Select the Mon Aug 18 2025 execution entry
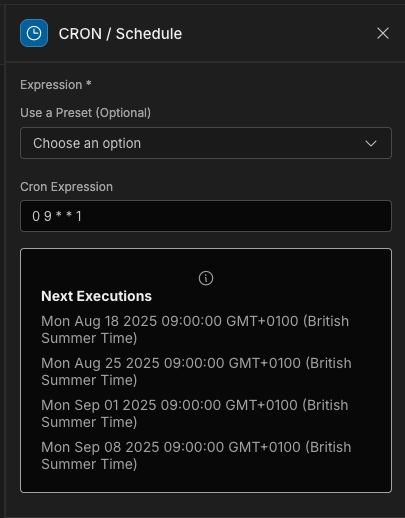This screenshot has width=405, height=518. (x=195, y=330)
